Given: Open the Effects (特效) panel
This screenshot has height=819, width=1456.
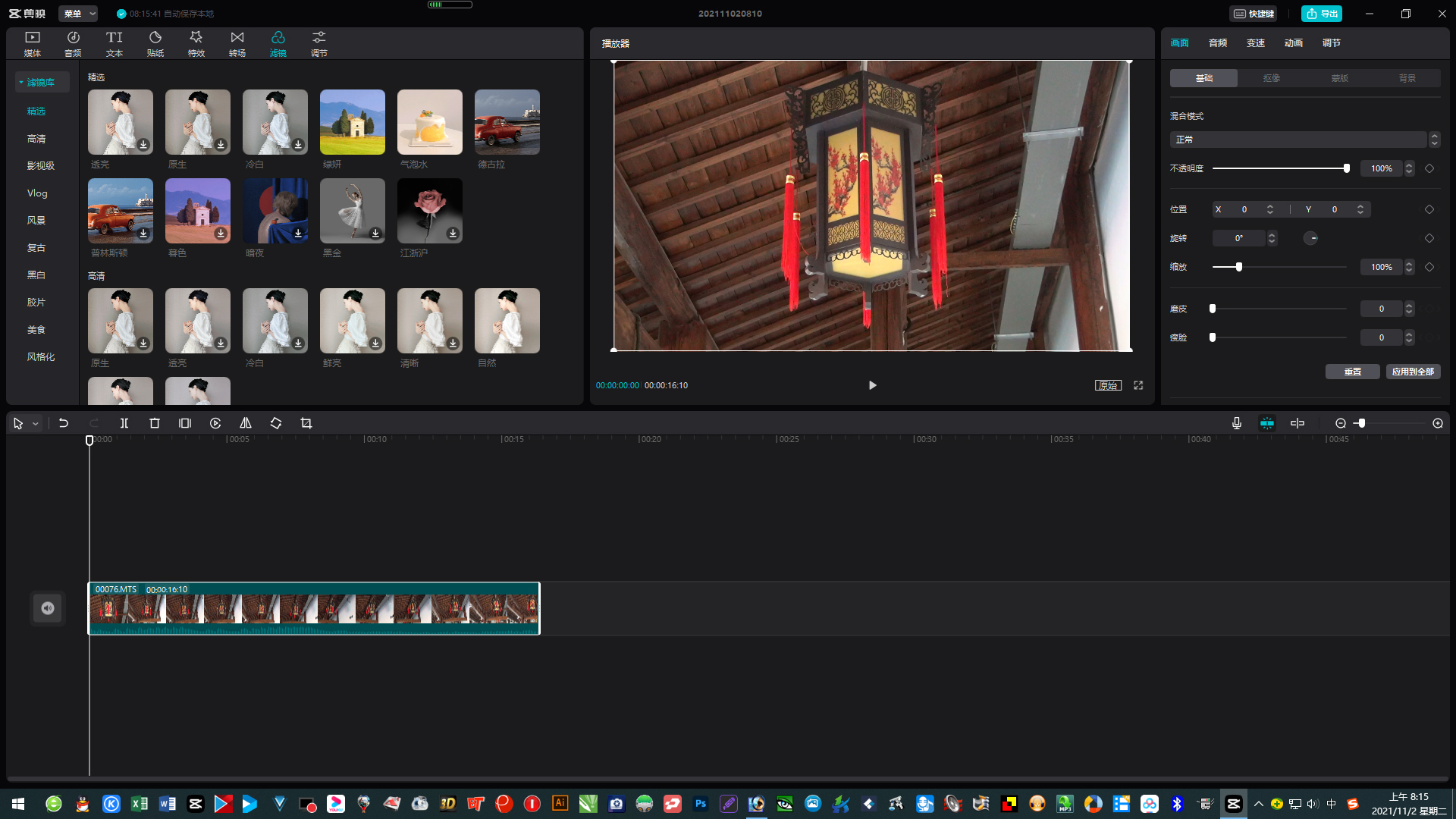Looking at the screenshot, I should (196, 44).
